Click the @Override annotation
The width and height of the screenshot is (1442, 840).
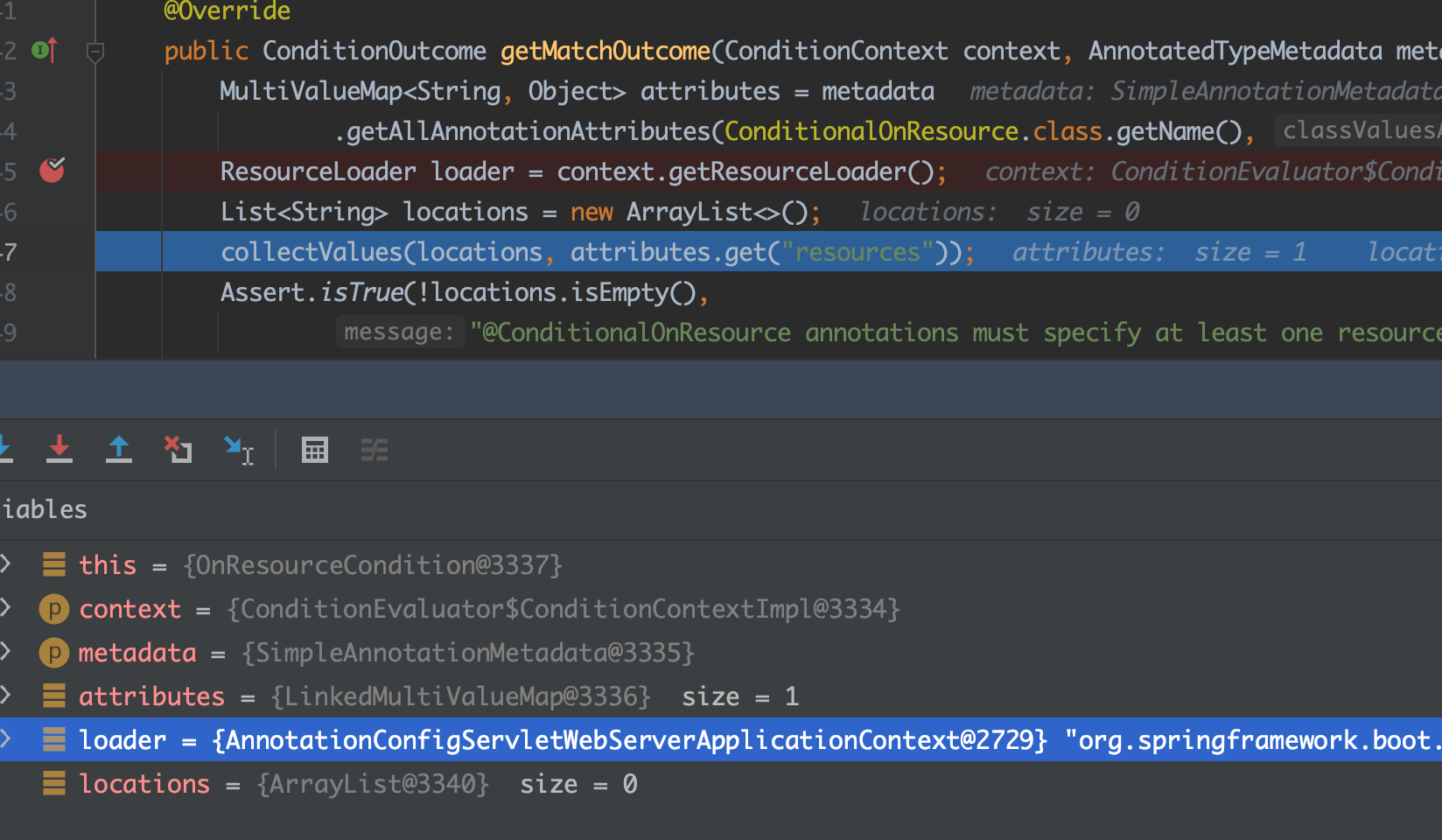(227, 11)
